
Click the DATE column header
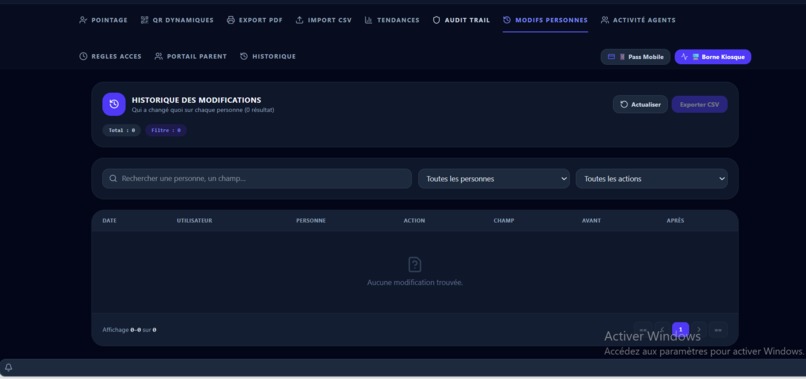(x=109, y=221)
